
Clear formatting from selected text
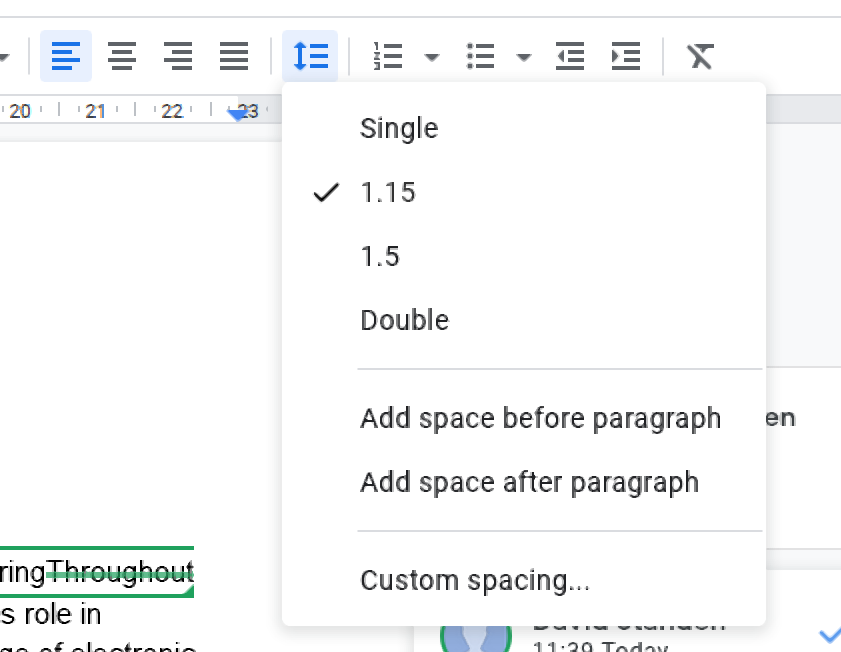click(700, 57)
